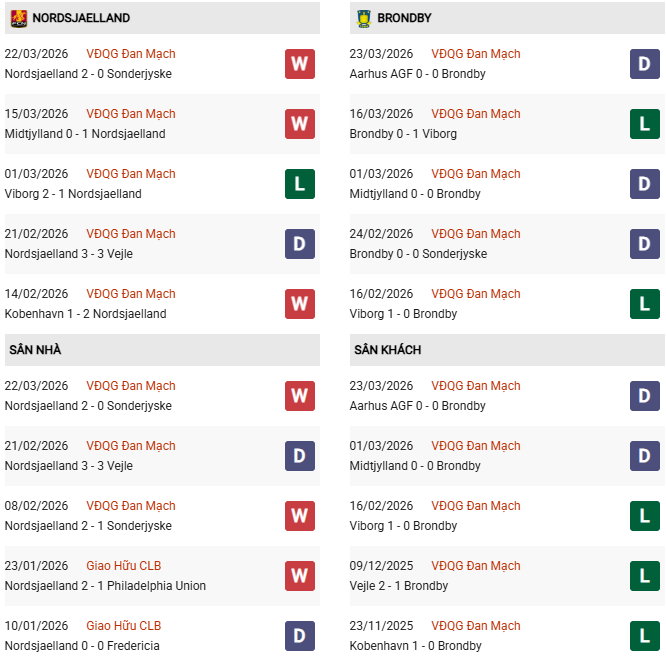Click L badge for Viborg 2-1 Nordsjaelland
The height and width of the screenshot is (659, 666).
coord(300,184)
